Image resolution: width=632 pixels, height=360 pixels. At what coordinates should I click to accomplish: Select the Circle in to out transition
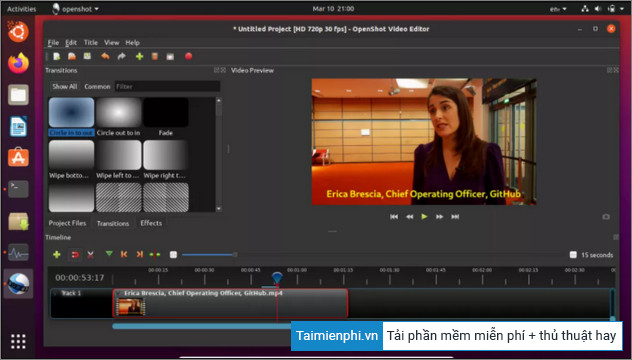pyautogui.click(x=71, y=117)
